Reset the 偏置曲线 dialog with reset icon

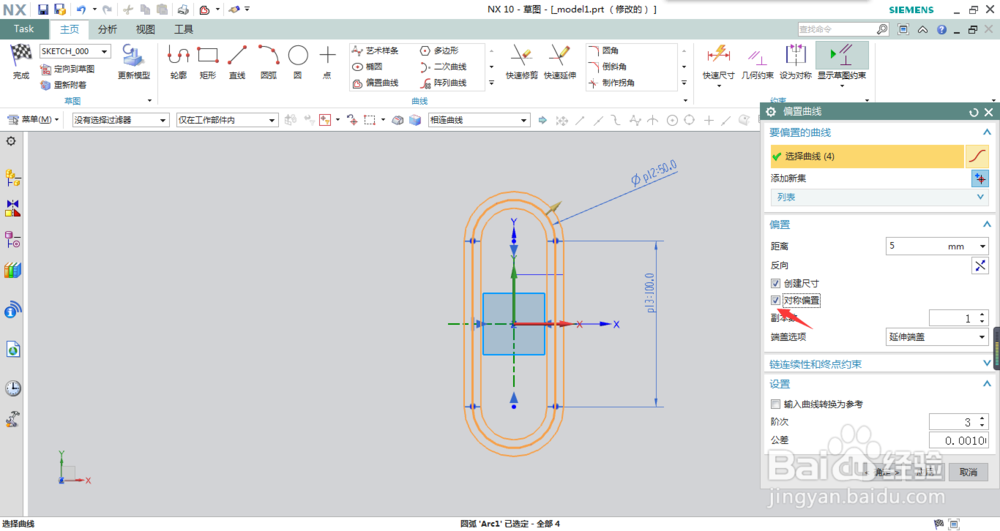coord(973,112)
